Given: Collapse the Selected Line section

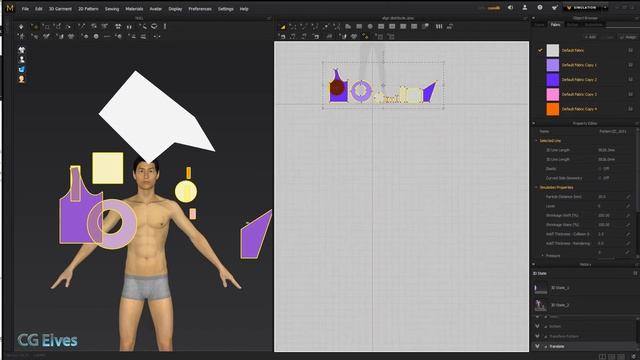Looking at the screenshot, I should pos(536,140).
